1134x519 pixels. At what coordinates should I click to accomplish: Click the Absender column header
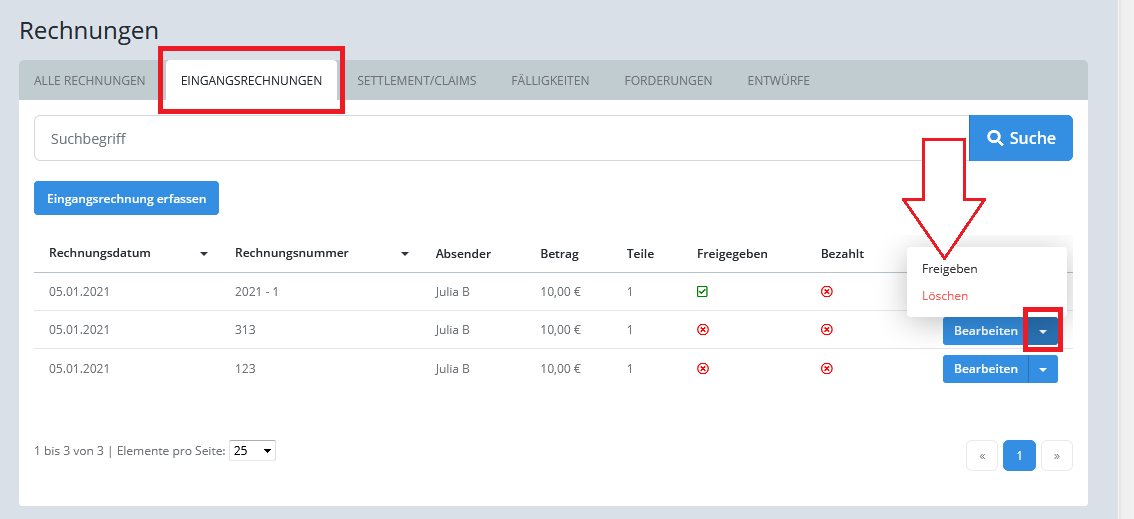463,254
